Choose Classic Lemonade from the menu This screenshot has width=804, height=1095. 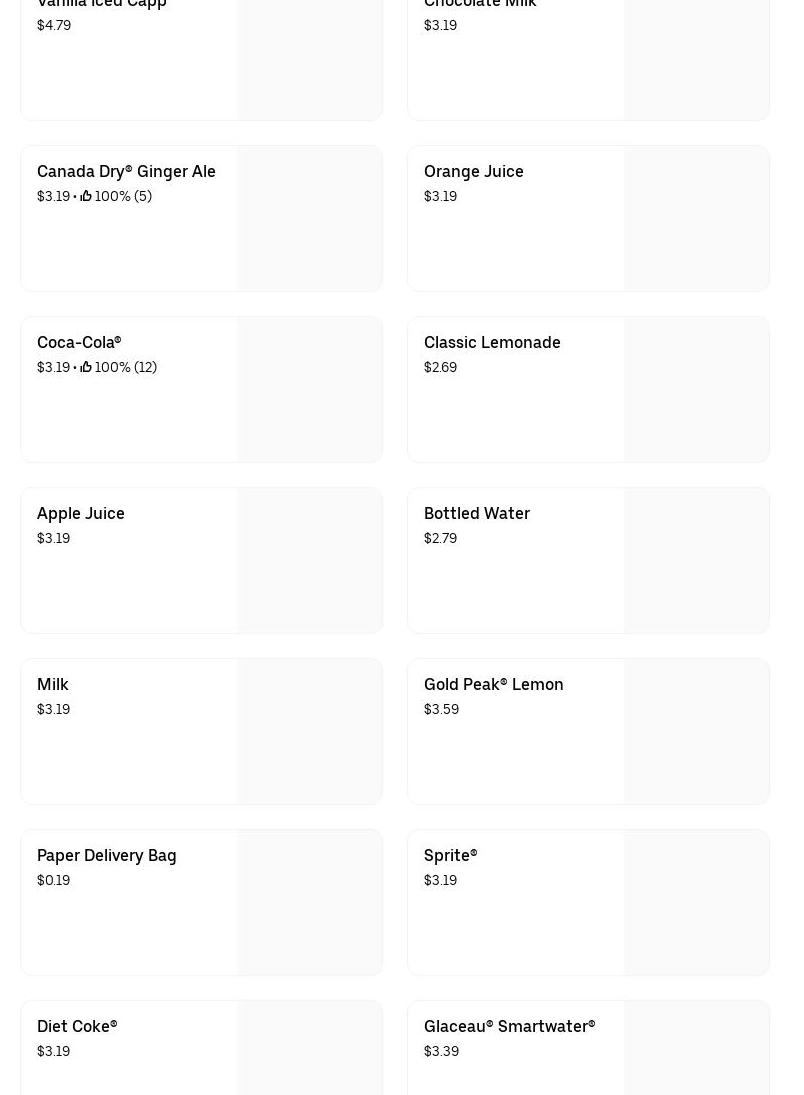click(492, 342)
